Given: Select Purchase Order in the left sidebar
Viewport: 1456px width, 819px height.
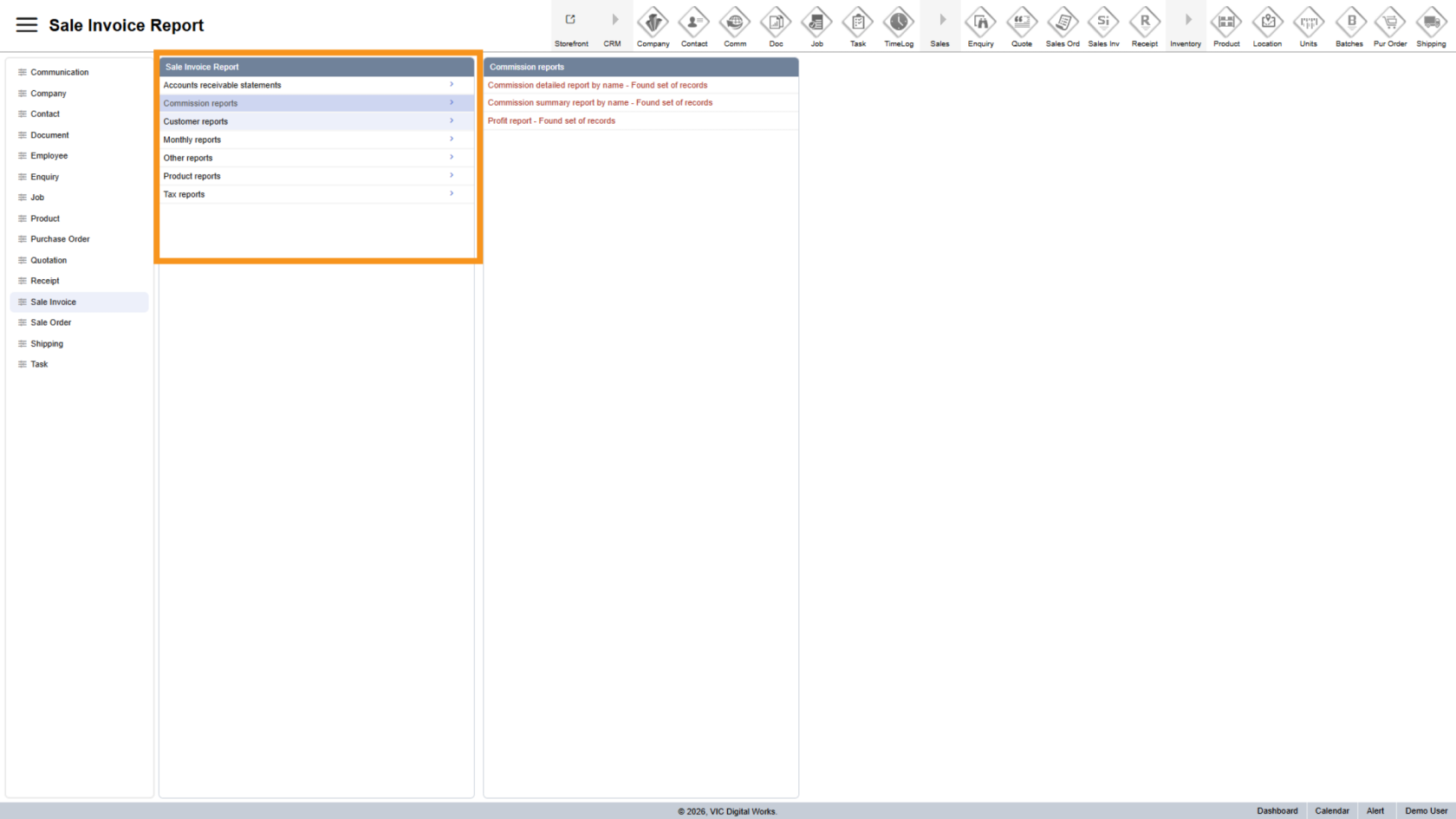Looking at the screenshot, I should point(60,239).
